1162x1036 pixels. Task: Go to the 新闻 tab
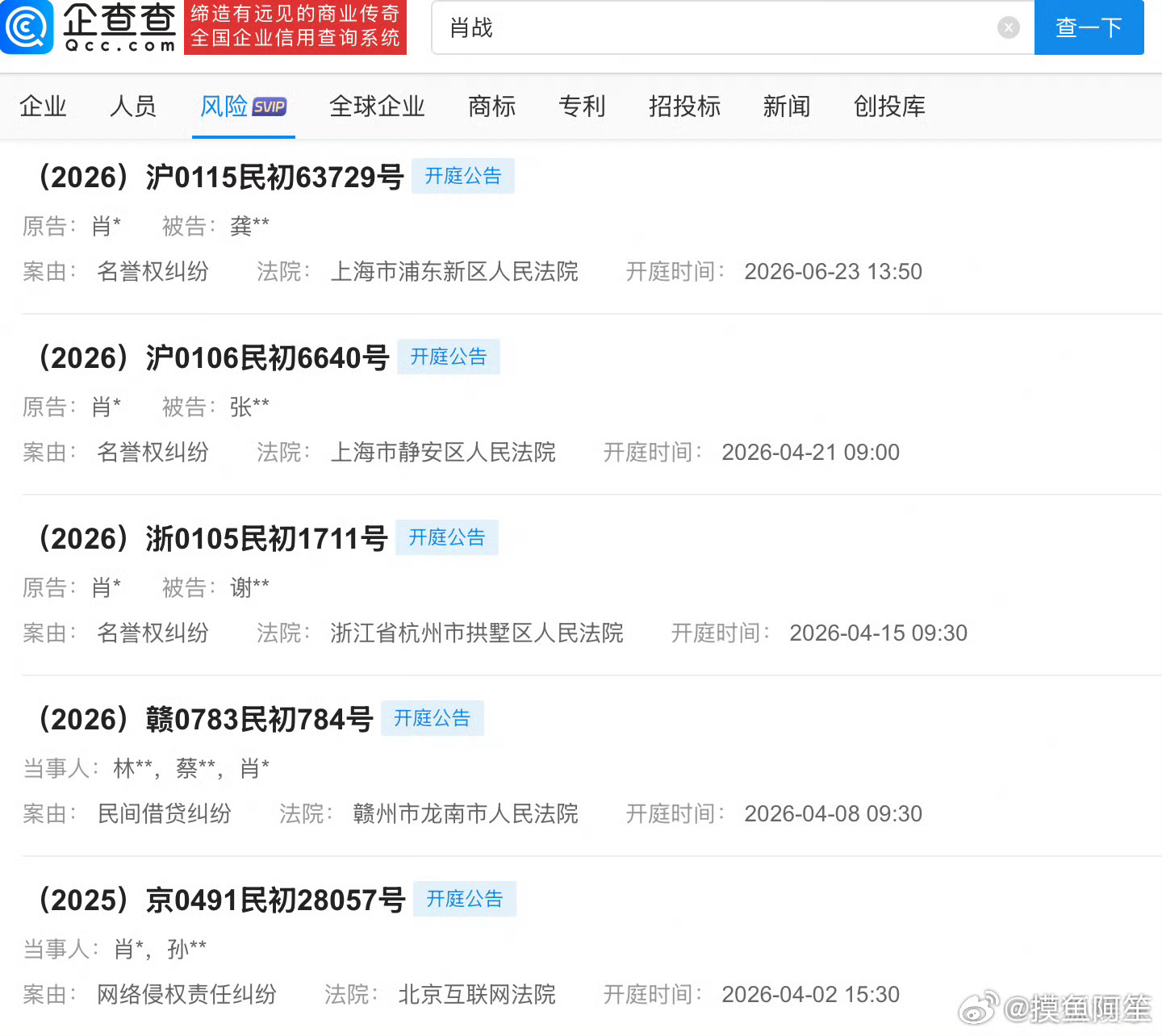click(787, 107)
